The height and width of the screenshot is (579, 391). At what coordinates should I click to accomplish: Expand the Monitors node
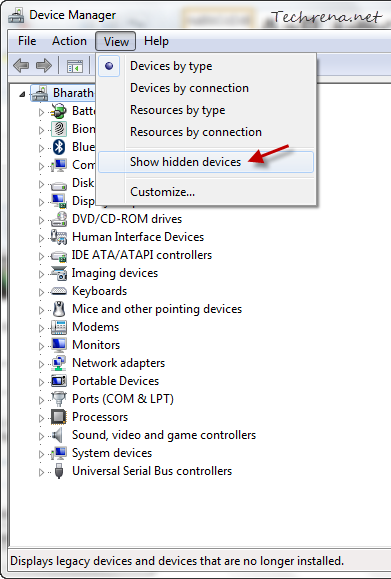coord(41,346)
